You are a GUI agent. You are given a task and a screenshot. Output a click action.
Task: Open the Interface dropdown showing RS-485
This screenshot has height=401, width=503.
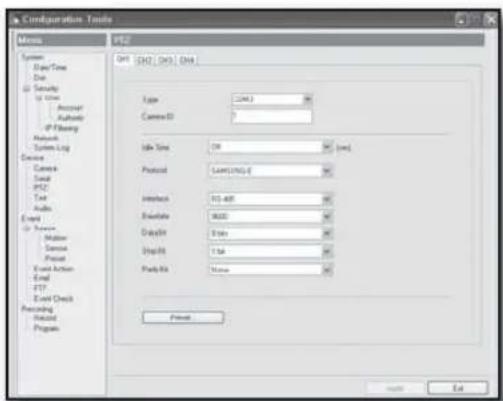tap(270, 199)
